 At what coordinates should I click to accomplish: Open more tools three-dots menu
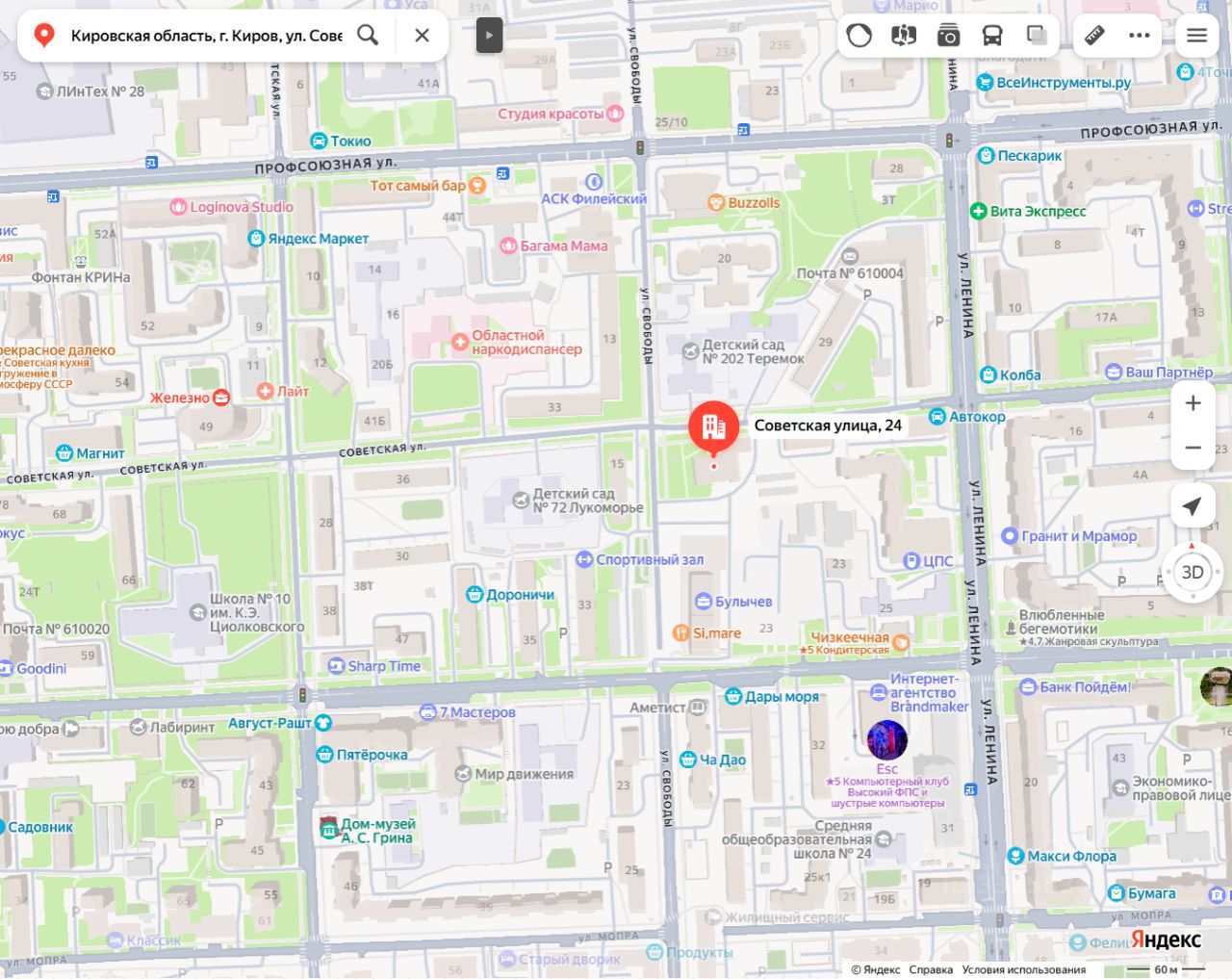click(x=1140, y=36)
